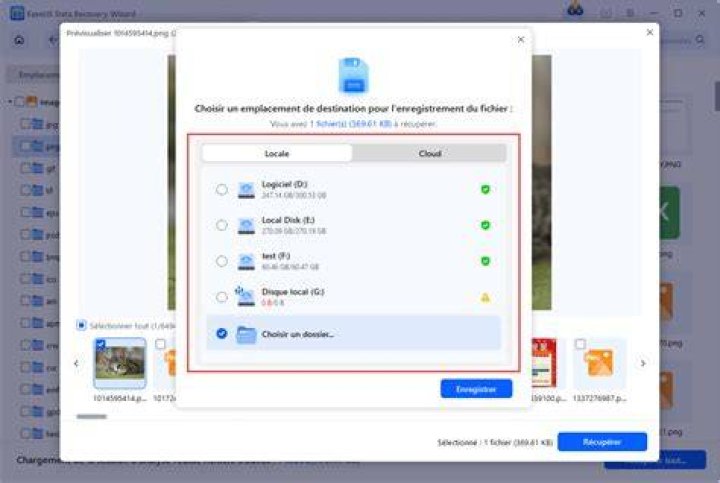Click the 1 fichier(s) link text
This screenshot has width=720, height=483.
pyautogui.click(x=350, y=124)
